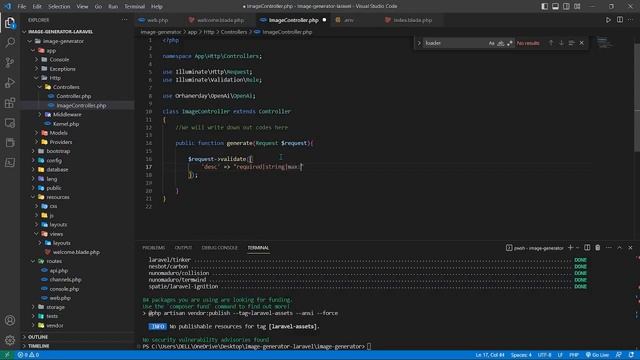Screen dimensions: 640x360
Task: Click inside the find input field
Action: pyautogui.click(x=455, y=43)
